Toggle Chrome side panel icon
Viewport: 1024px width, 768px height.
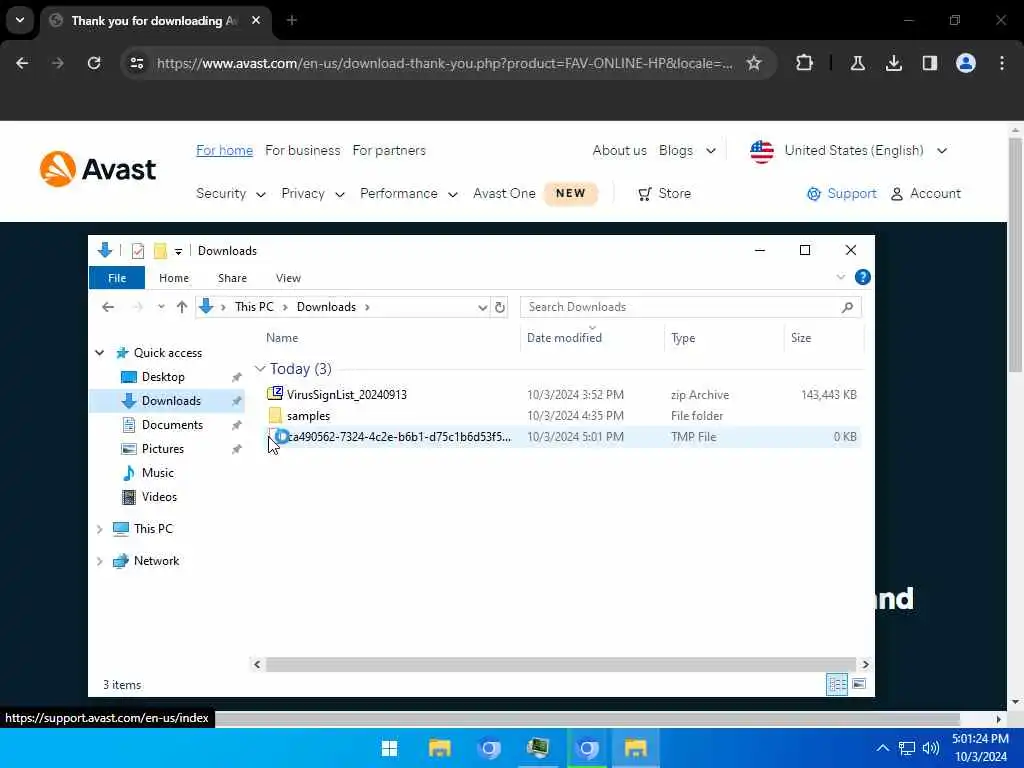coord(929,63)
